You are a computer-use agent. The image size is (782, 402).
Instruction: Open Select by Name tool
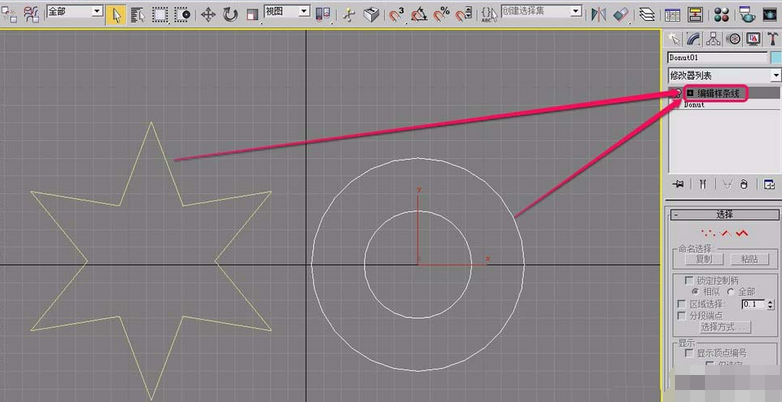(137, 15)
